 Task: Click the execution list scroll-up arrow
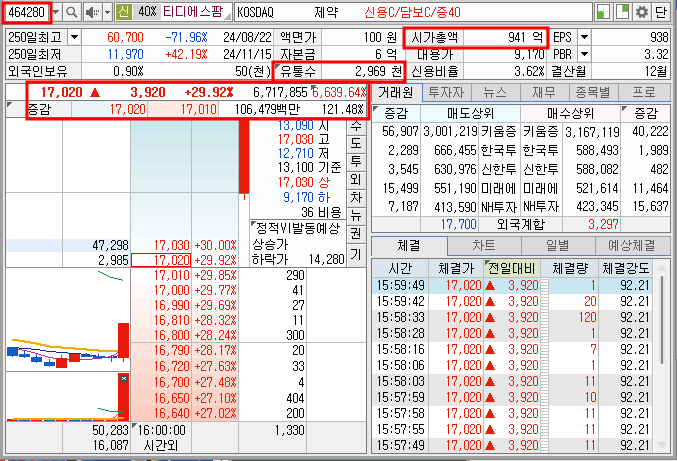(661, 268)
